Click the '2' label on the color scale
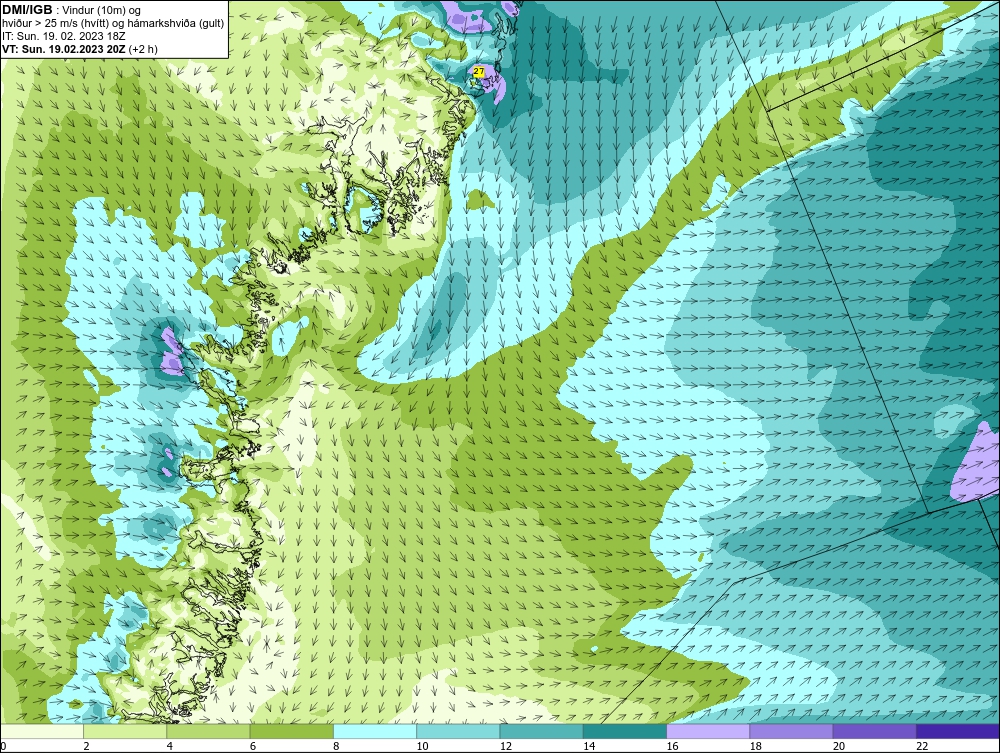Image resolution: width=1000 pixels, height=753 pixels. [x=86, y=746]
